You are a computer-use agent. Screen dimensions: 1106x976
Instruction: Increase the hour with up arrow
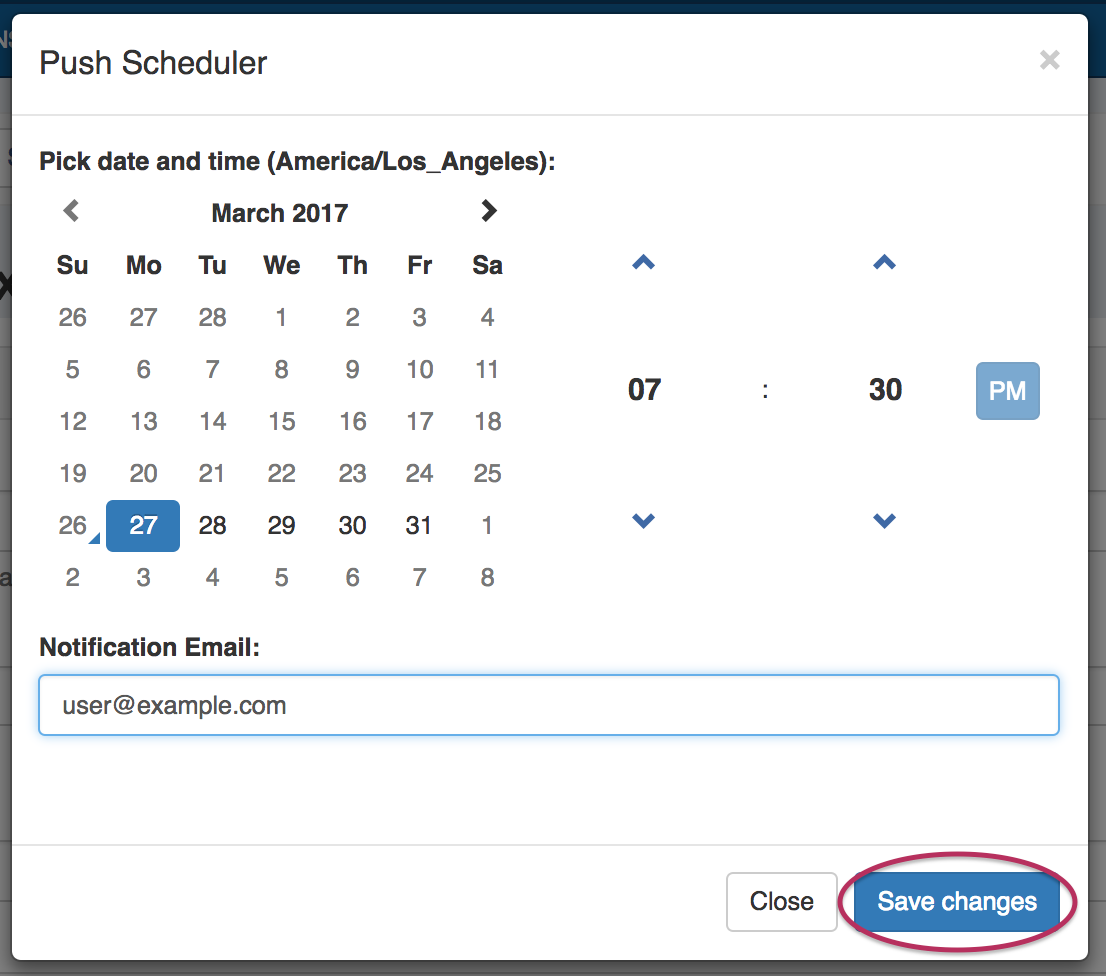pyautogui.click(x=644, y=263)
